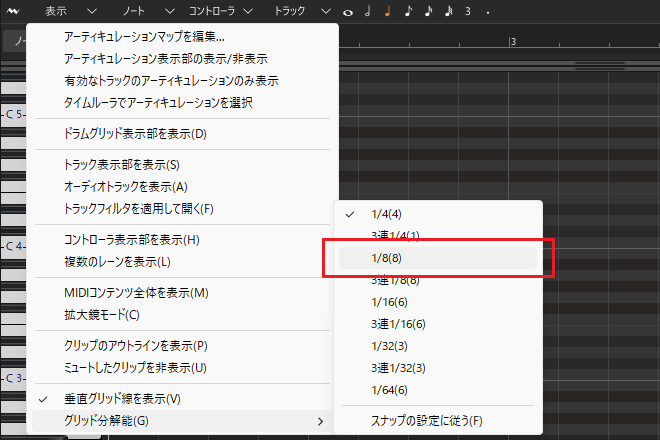Open the トラック dropdown menu
Image resolution: width=660 pixels, height=440 pixels.
[x=302, y=12]
